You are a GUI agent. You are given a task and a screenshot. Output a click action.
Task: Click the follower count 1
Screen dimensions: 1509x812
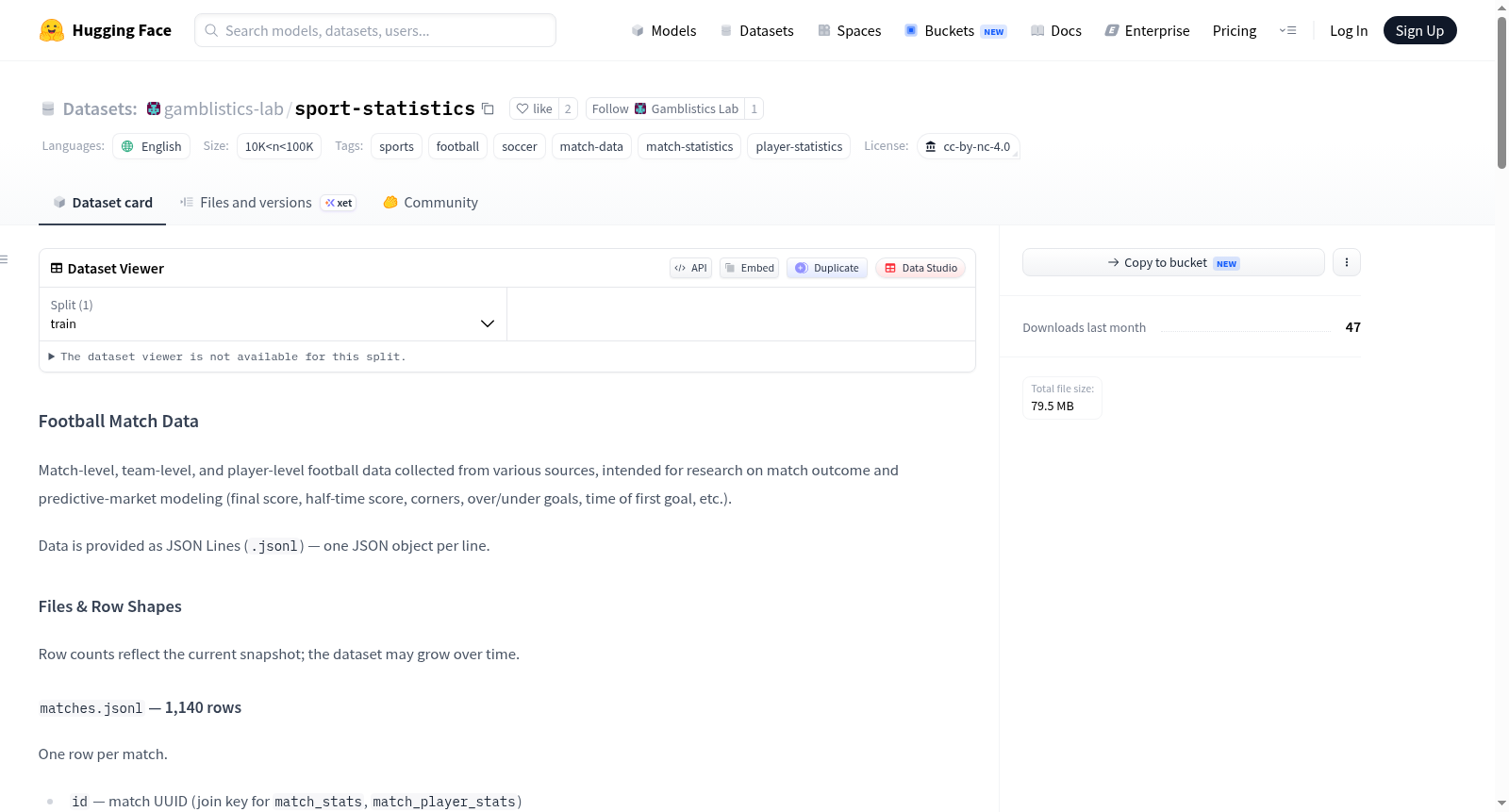tap(754, 108)
